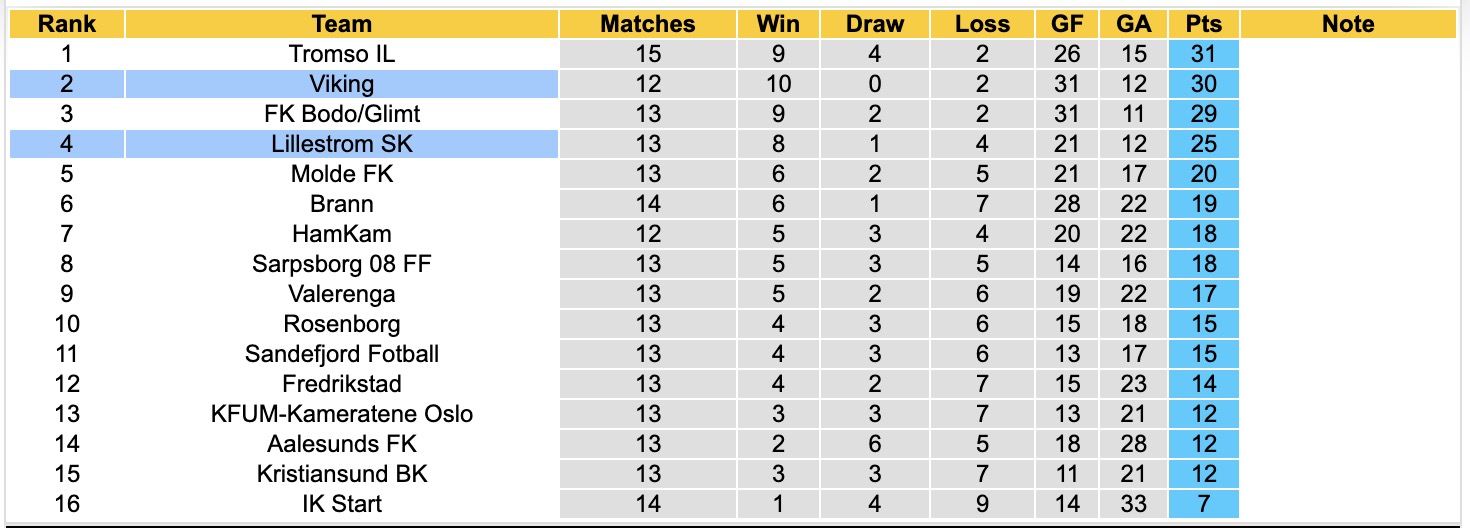Click the Brann team name
The height and width of the screenshot is (528, 1470).
341,204
